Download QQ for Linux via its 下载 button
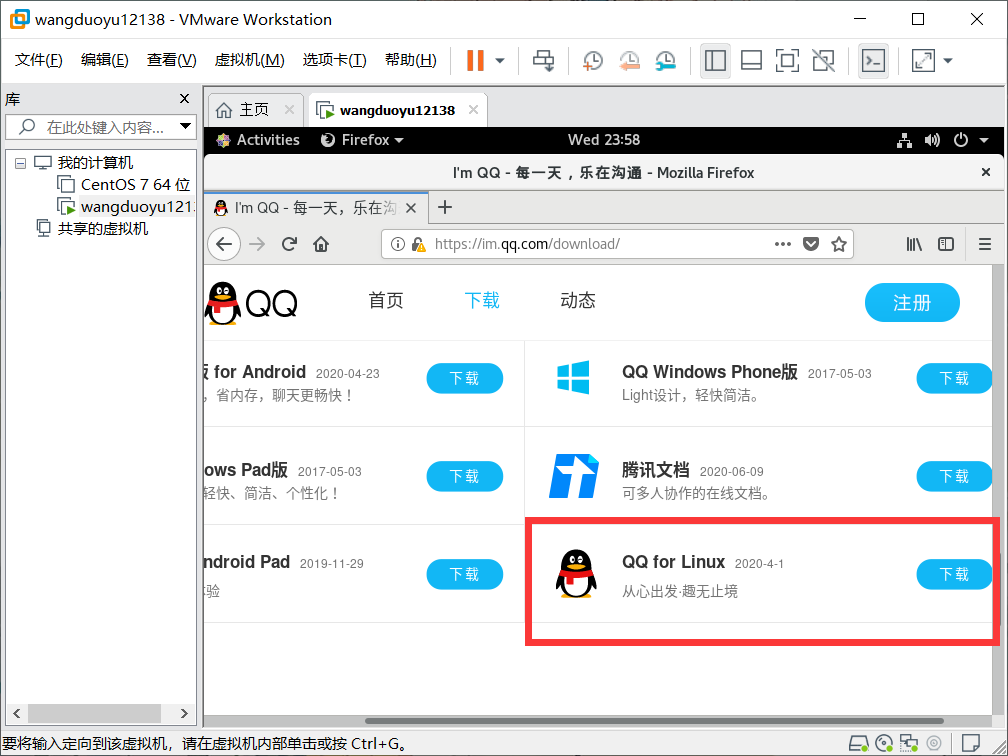 [x=953, y=574]
